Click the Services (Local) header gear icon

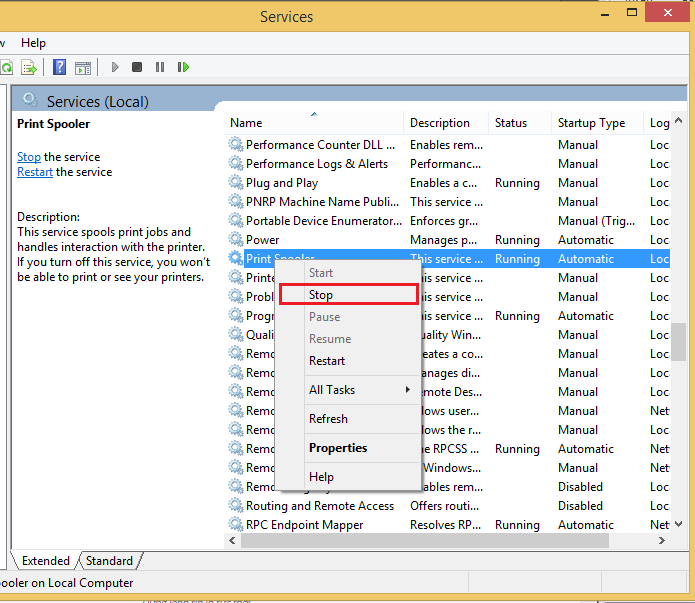30,100
